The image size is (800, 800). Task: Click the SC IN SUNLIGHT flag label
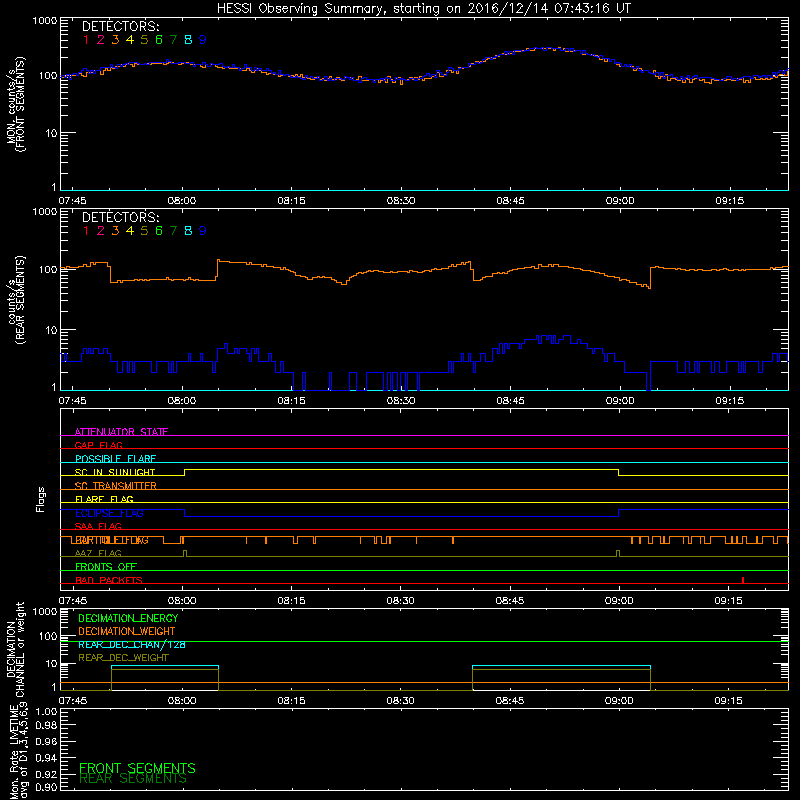click(x=115, y=472)
